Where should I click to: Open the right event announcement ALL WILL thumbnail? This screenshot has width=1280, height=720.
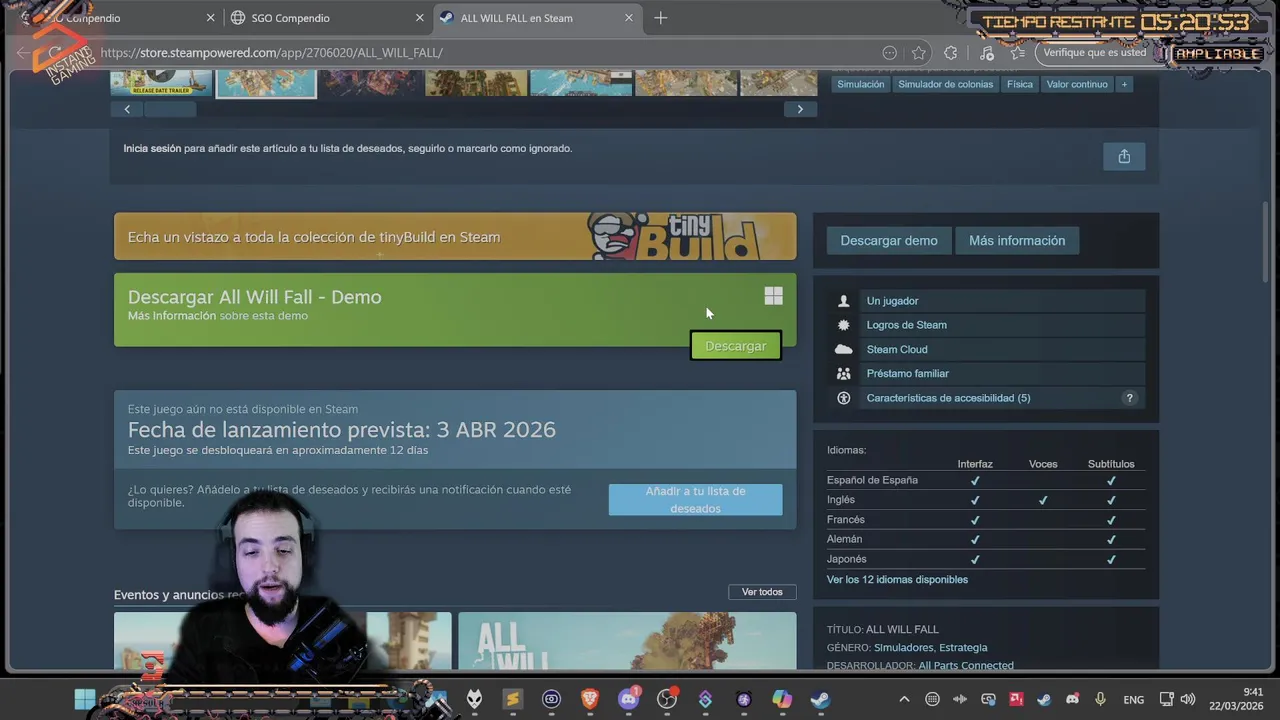coord(627,641)
